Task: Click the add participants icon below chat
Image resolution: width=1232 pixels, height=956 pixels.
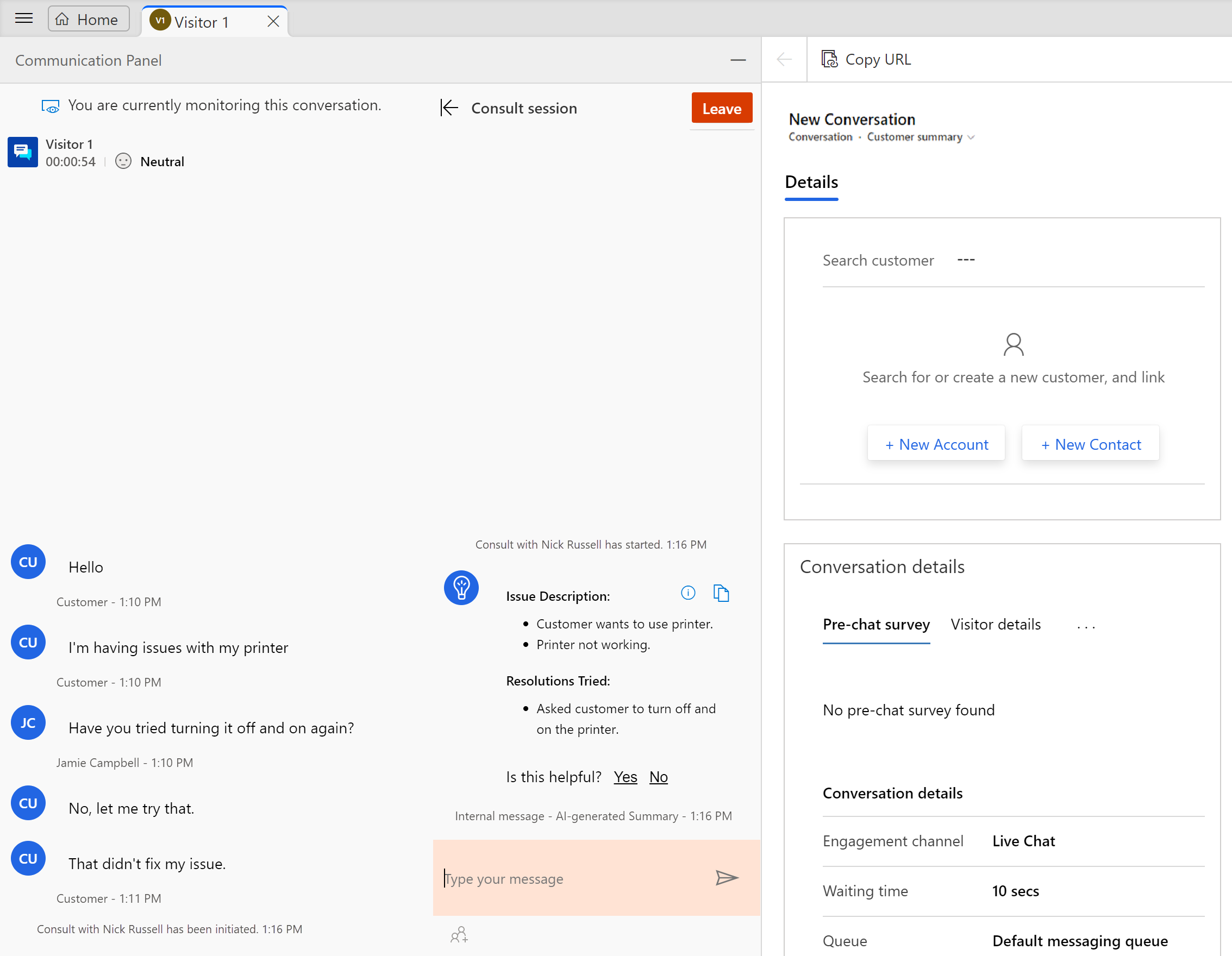Action: (459, 936)
